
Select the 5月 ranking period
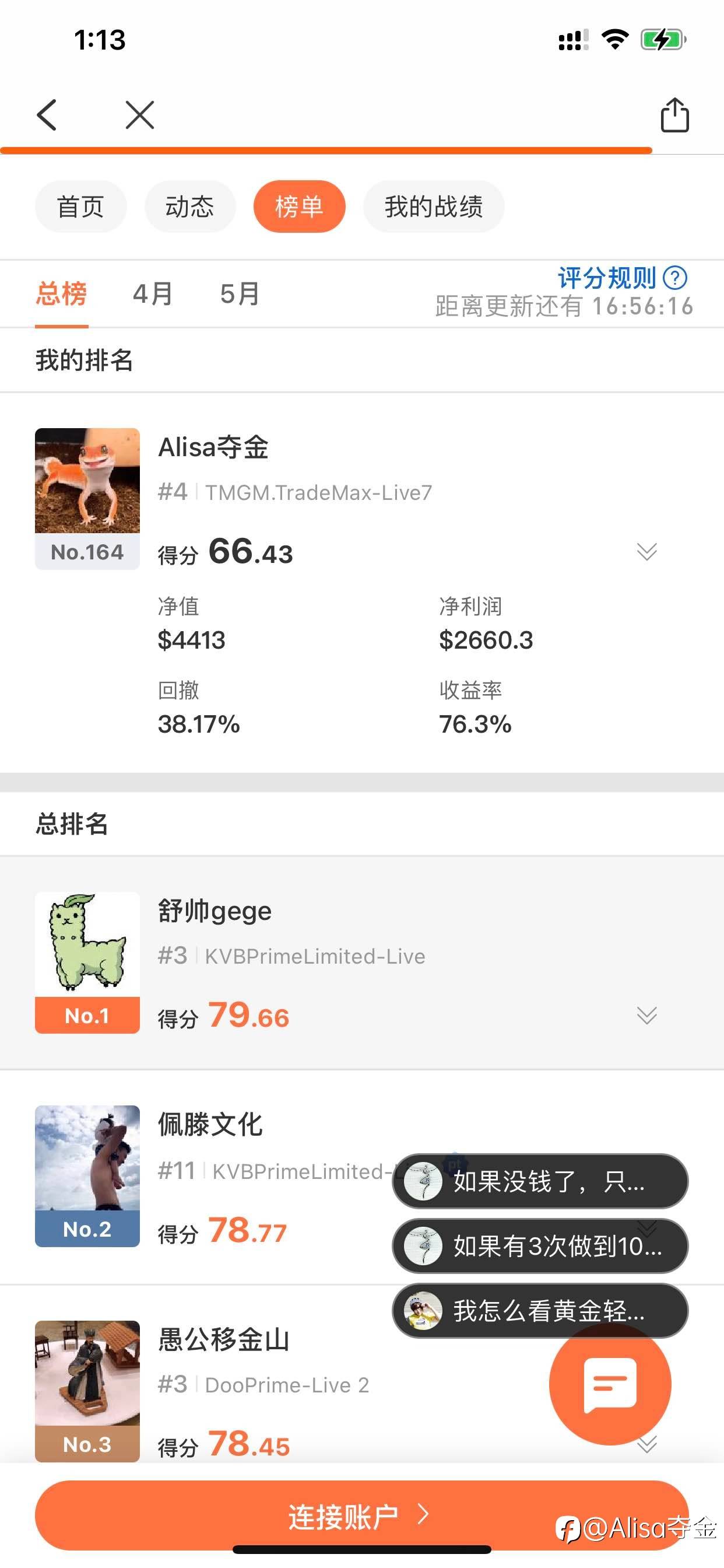pyautogui.click(x=240, y=294)
